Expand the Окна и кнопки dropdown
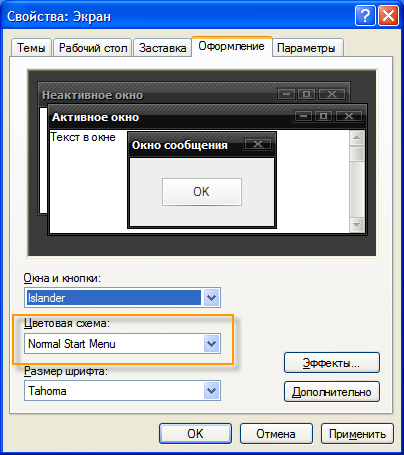The height and width of the screenshot is (455, 404). 211,297
